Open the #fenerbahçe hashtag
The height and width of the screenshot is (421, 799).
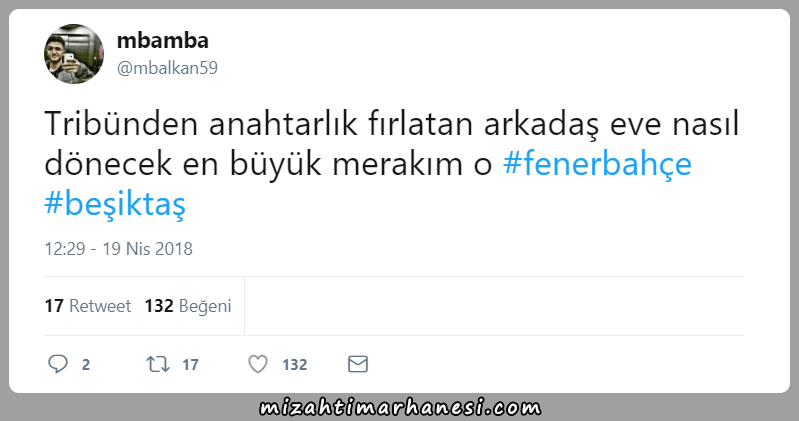point(597,164)
